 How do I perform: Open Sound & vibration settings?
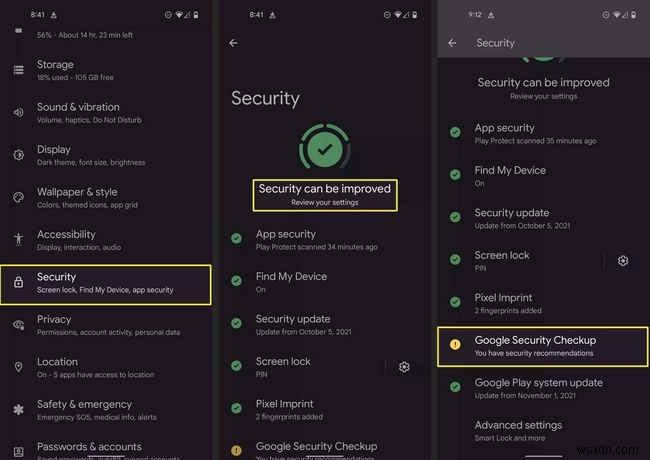coord(106,113)
